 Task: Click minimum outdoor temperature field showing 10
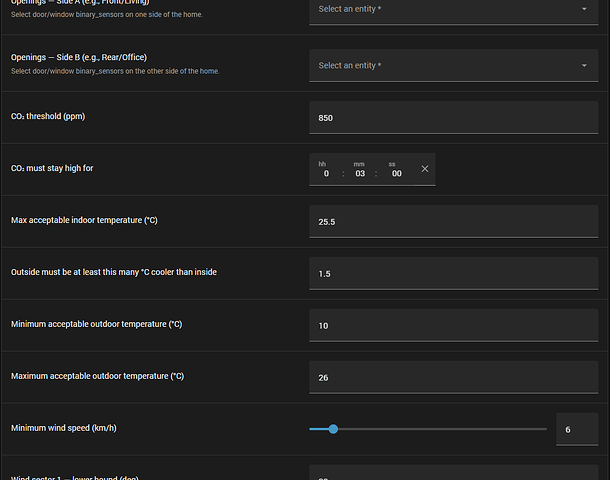(454, 326)
